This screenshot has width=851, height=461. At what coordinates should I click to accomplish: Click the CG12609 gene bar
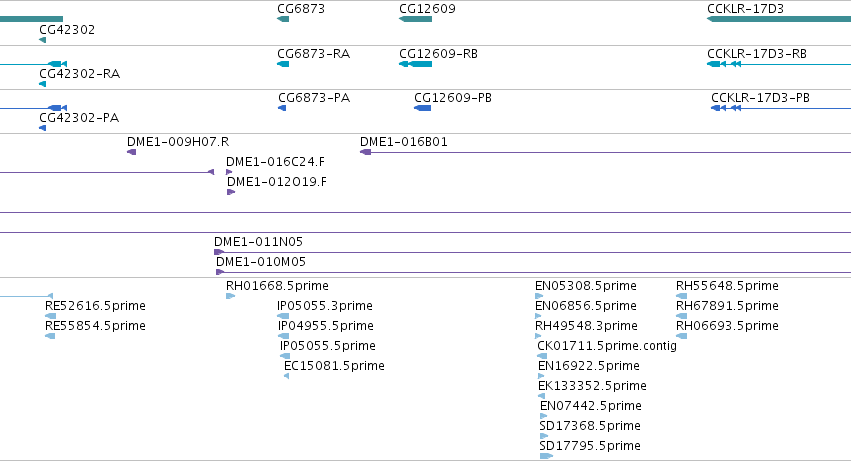click(415, 19)
